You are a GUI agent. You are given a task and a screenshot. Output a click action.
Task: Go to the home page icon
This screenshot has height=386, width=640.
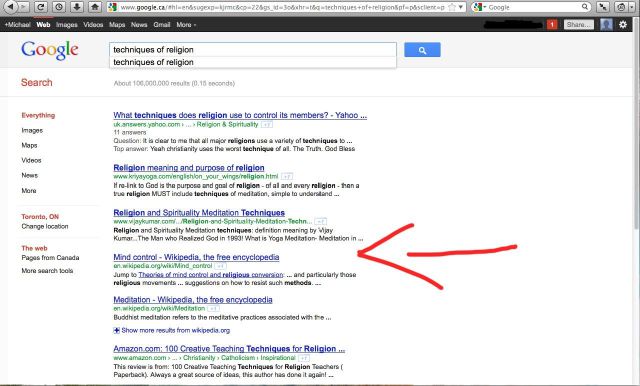[x=95, y=7]
